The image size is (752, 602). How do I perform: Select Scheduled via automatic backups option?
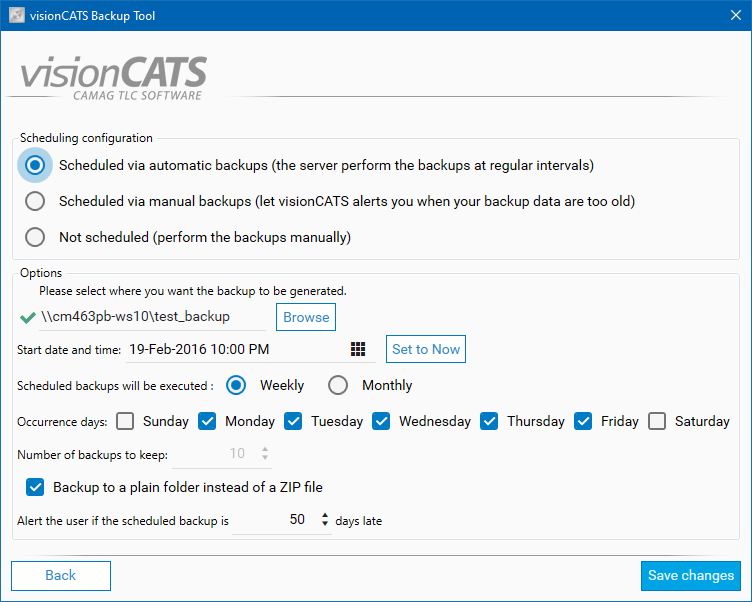click(36, 165)
